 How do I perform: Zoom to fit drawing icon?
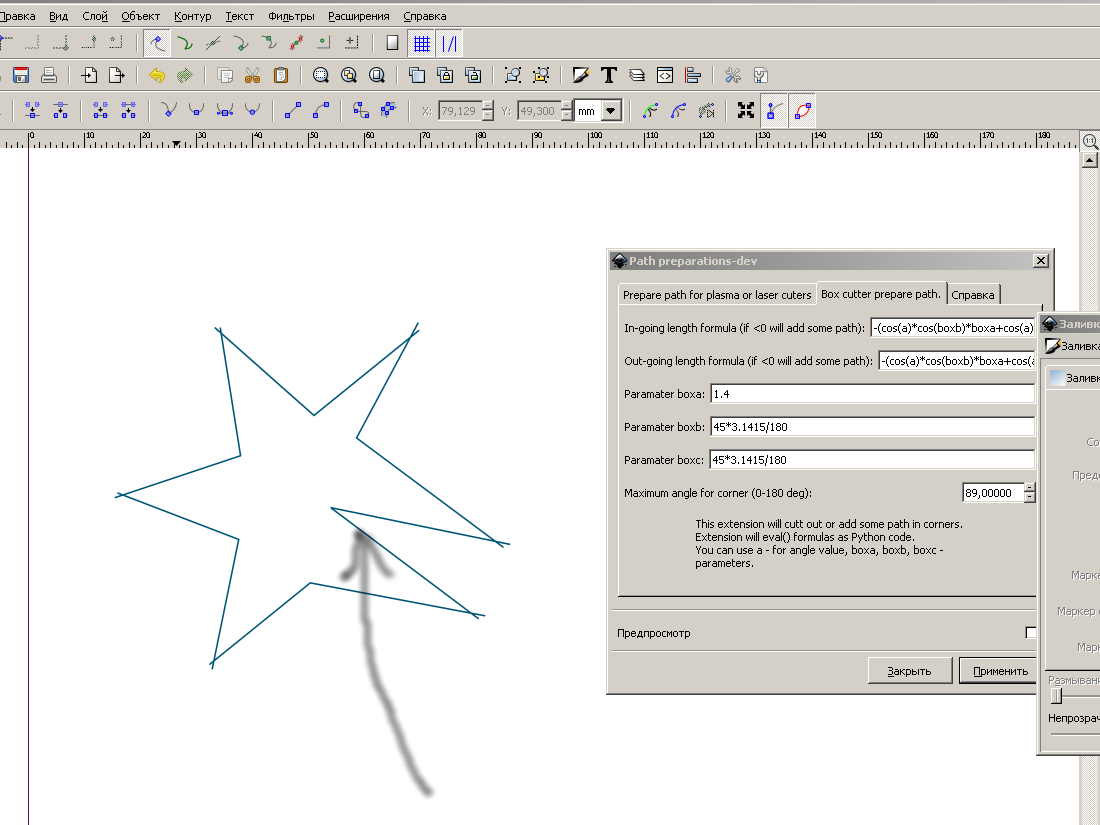click(349, 75)
